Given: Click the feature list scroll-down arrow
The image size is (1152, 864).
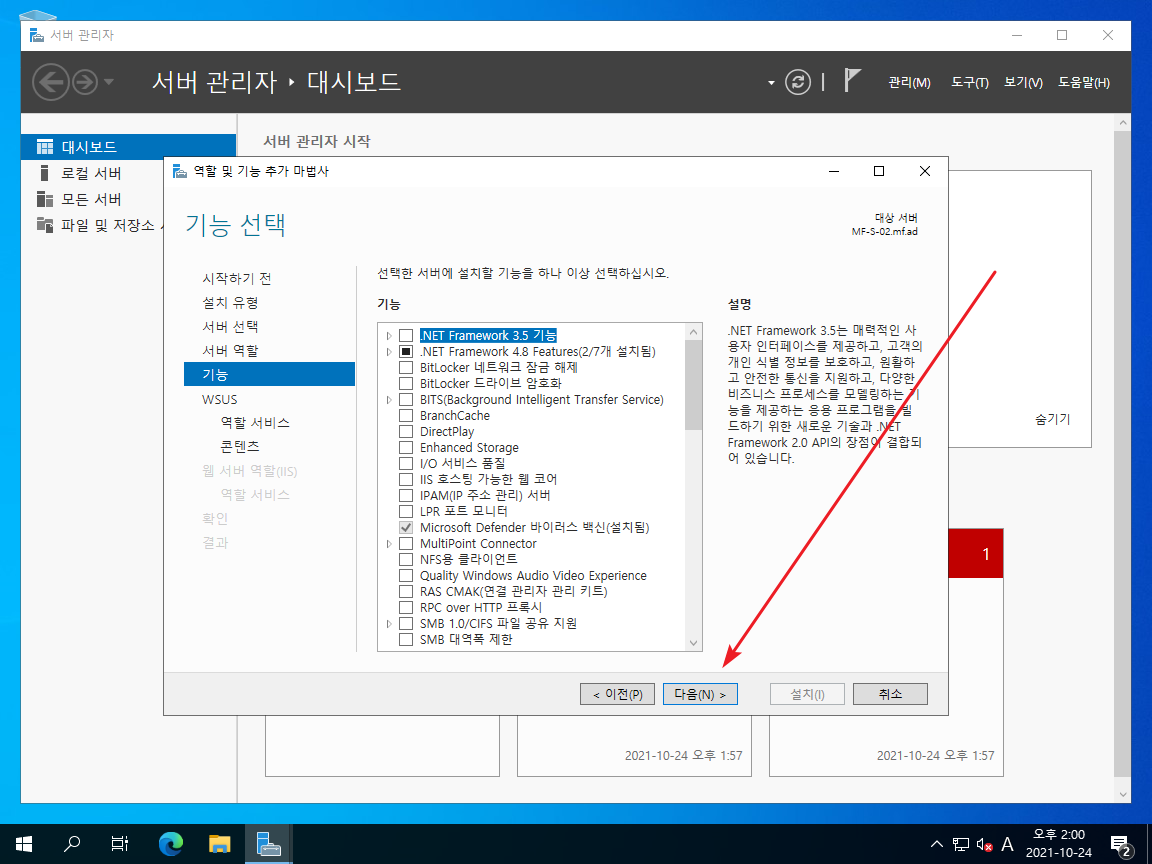Looking at the screenshot, I should (x=693, y=643).
